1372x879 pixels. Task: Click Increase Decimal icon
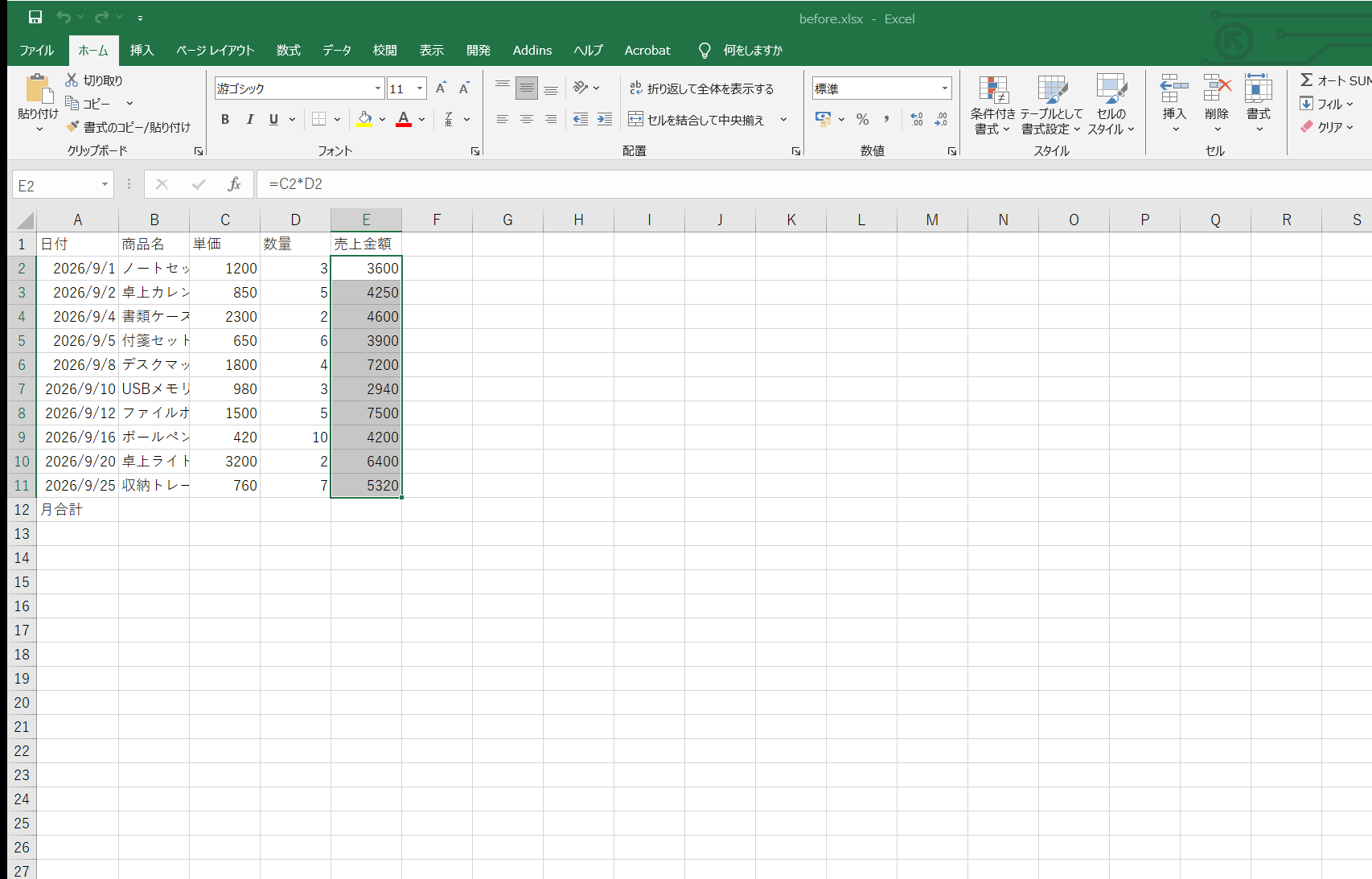pos(917,119)
